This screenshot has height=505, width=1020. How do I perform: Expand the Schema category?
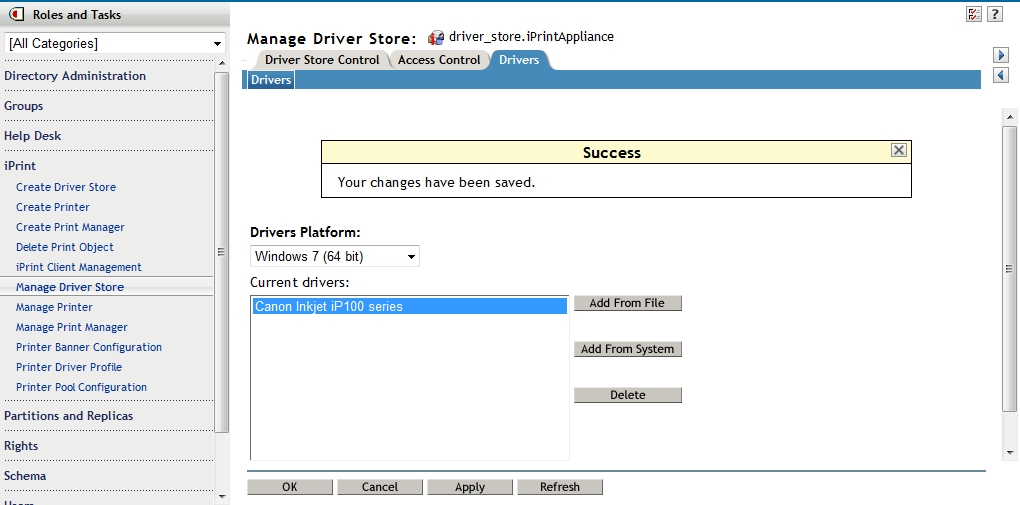(x=25, y=475)
